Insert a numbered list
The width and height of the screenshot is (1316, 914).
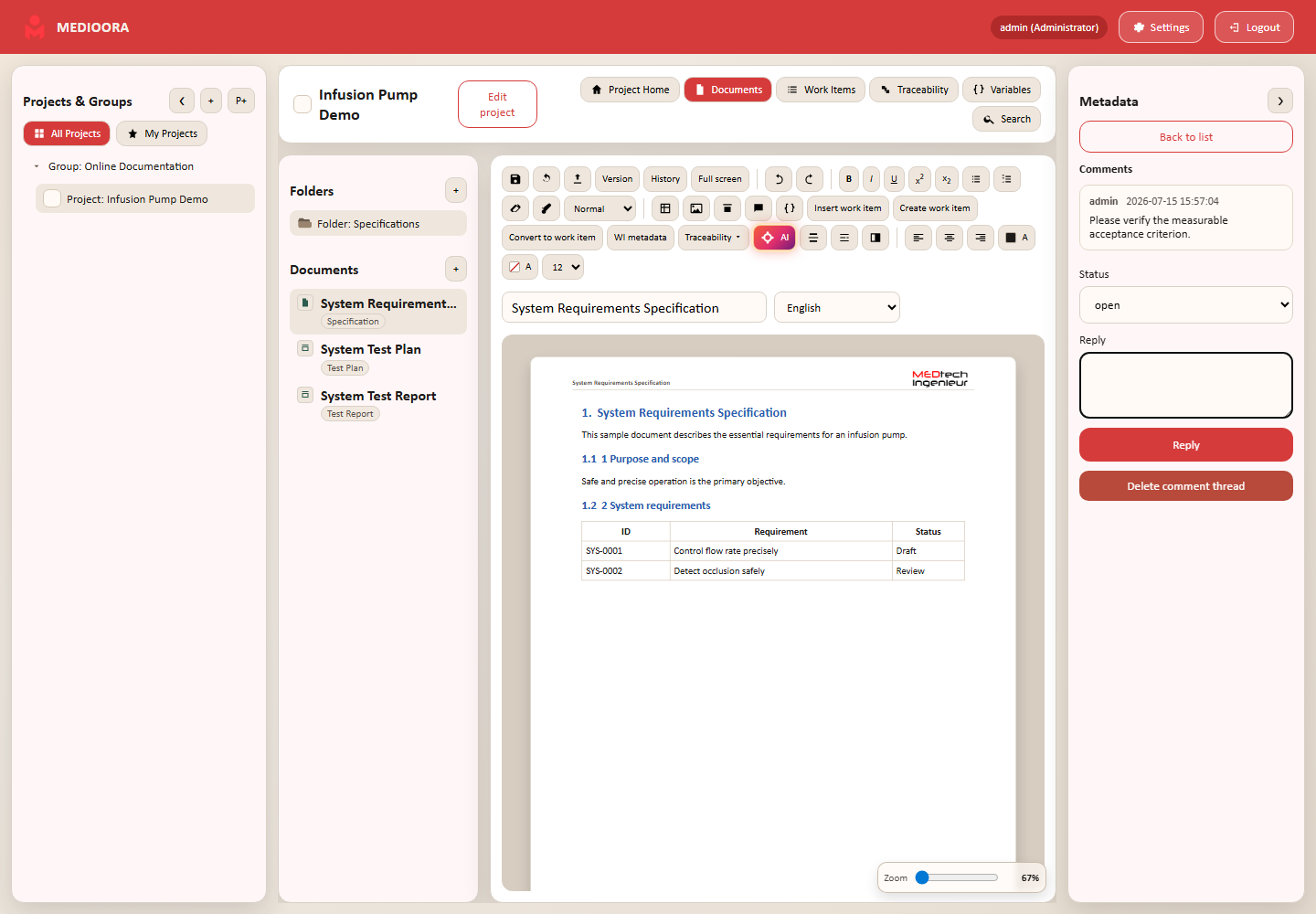coord(1007,179)
